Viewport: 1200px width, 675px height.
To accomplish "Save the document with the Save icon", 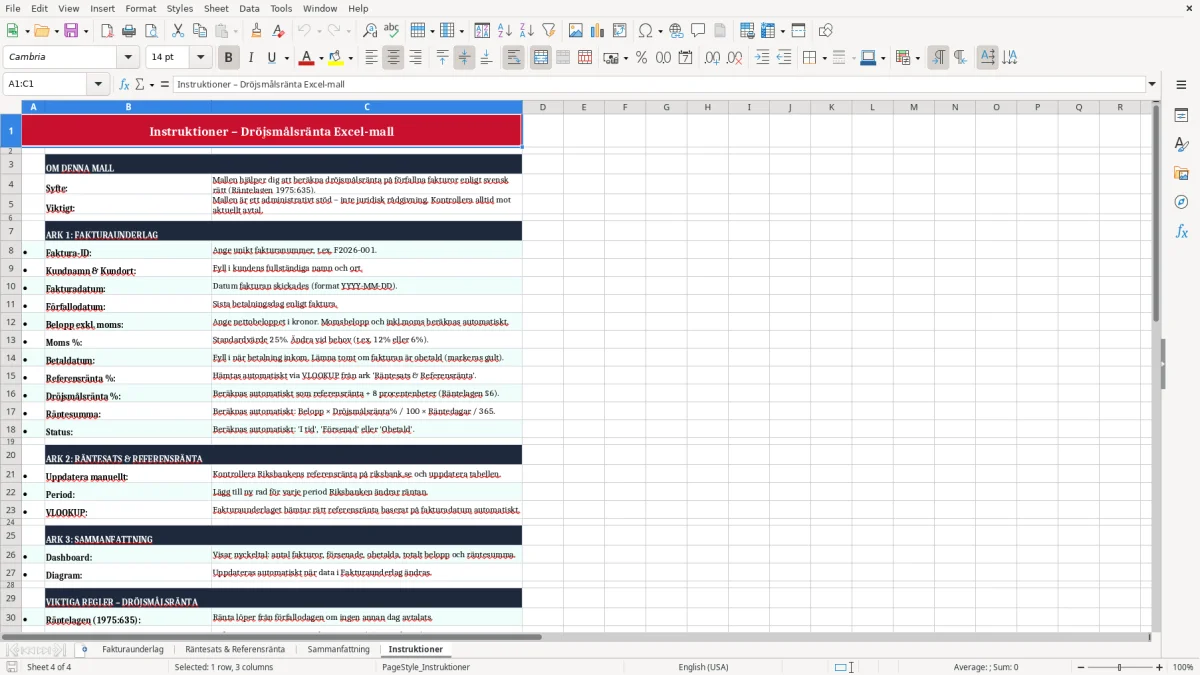I will click(x=71, y=31).
